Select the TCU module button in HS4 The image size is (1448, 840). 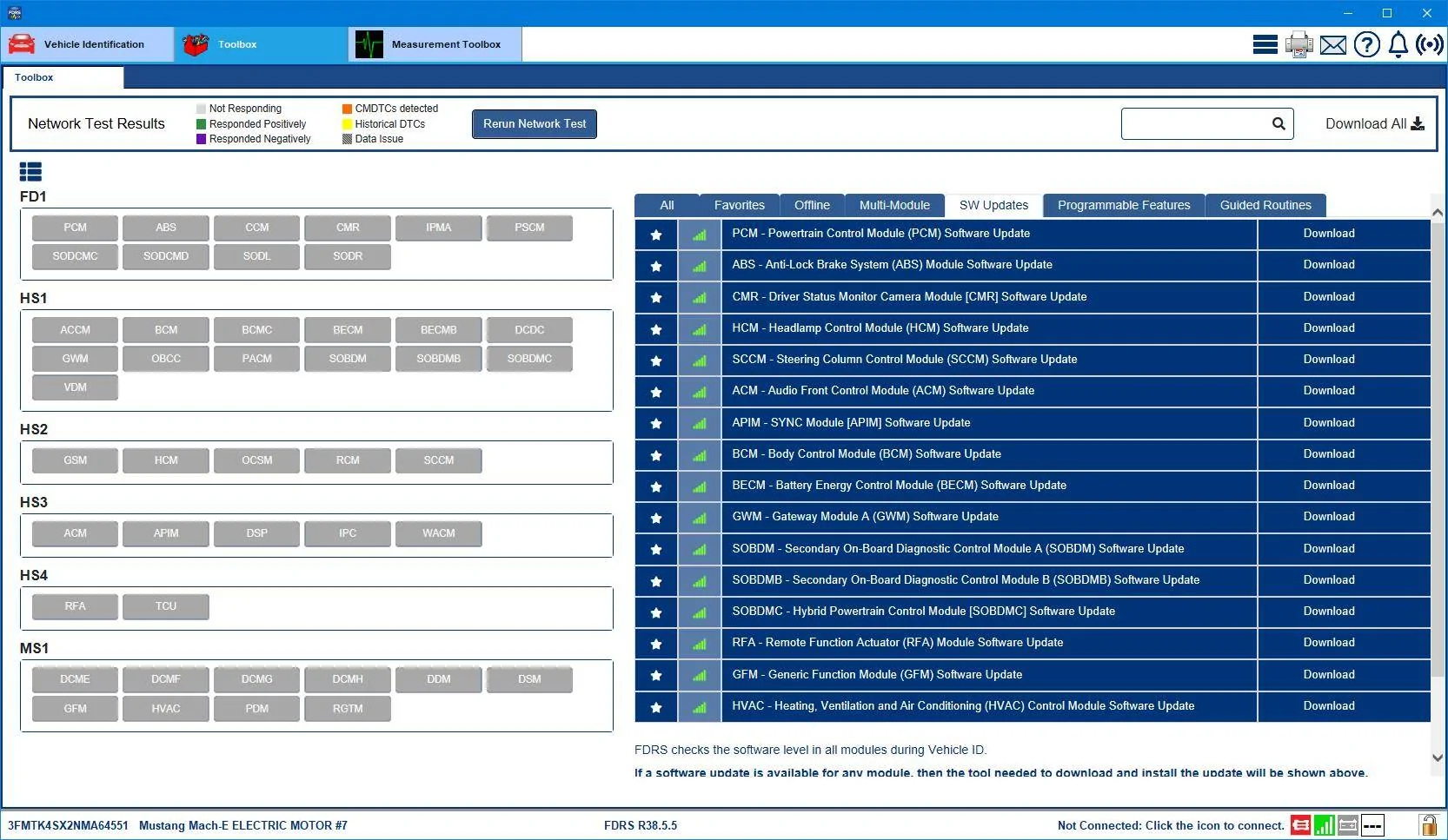click(166, 606)
